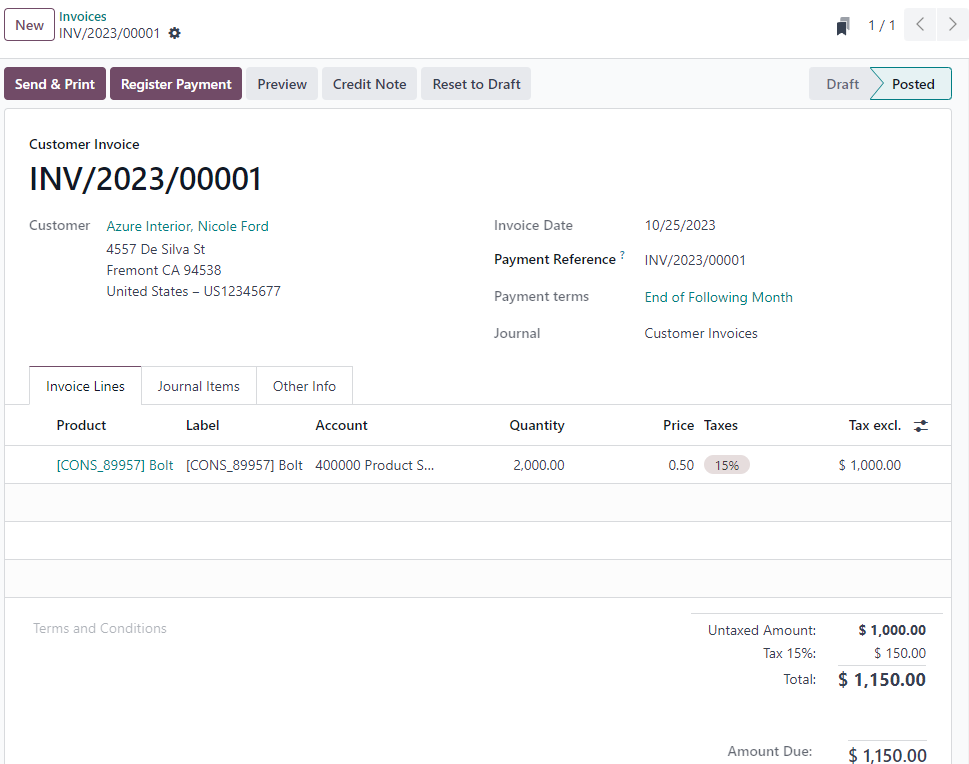Click the large INV/2023/00001 invoice title
Image resolution: width=969 pixels, height=764 pixels.
pyautogui.click(x=145, y=179)
